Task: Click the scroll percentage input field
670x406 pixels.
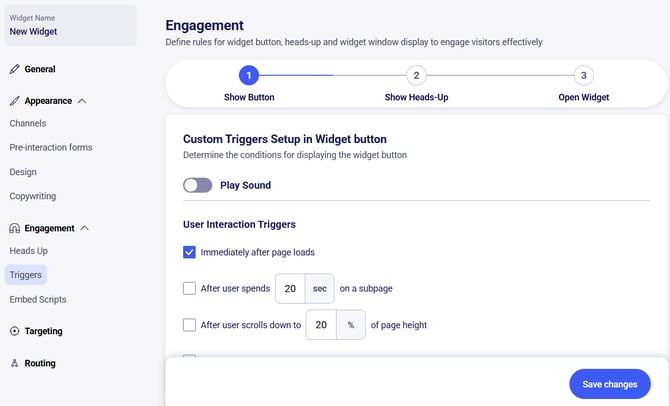Action: (x=321, y=325)
